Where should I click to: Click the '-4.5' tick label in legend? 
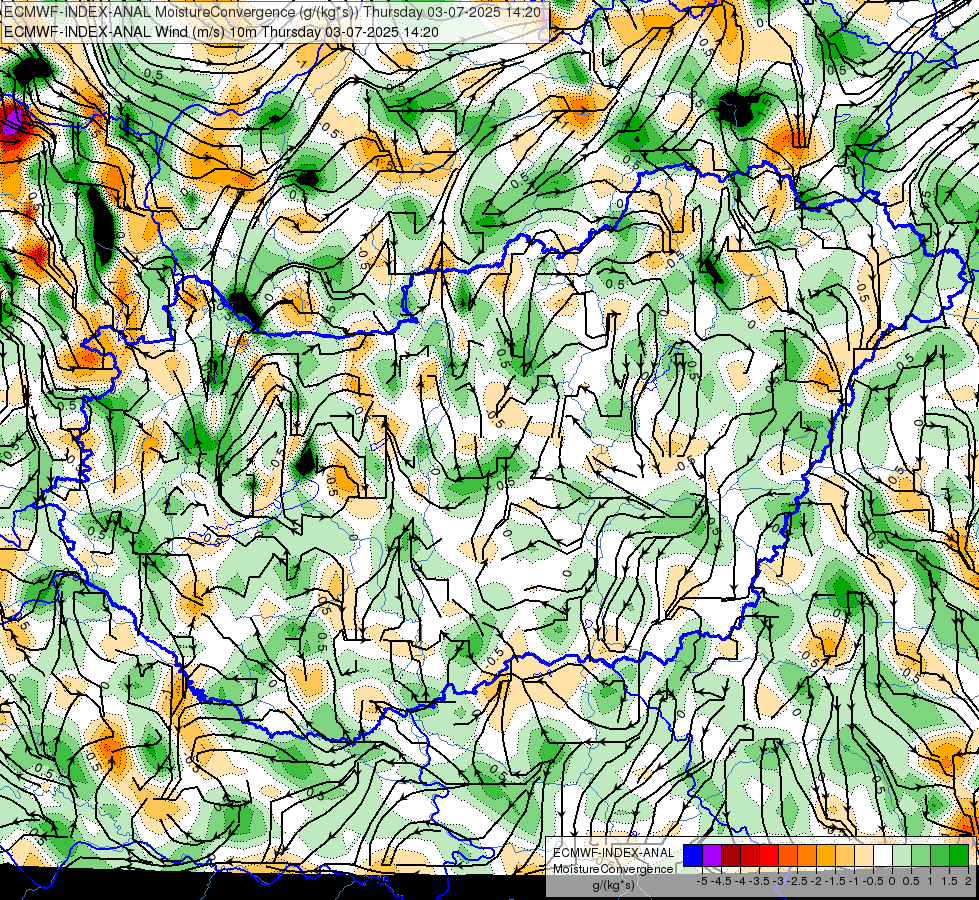[x=721, y=881]
